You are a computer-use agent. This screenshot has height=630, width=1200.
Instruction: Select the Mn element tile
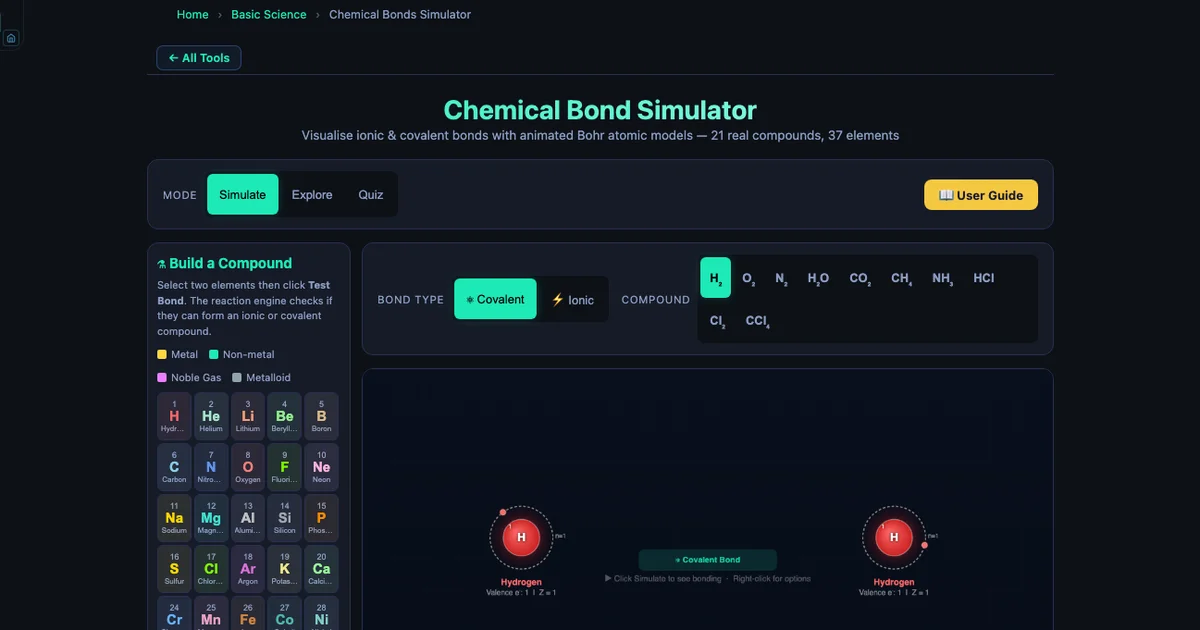click(x=211, y=614)
